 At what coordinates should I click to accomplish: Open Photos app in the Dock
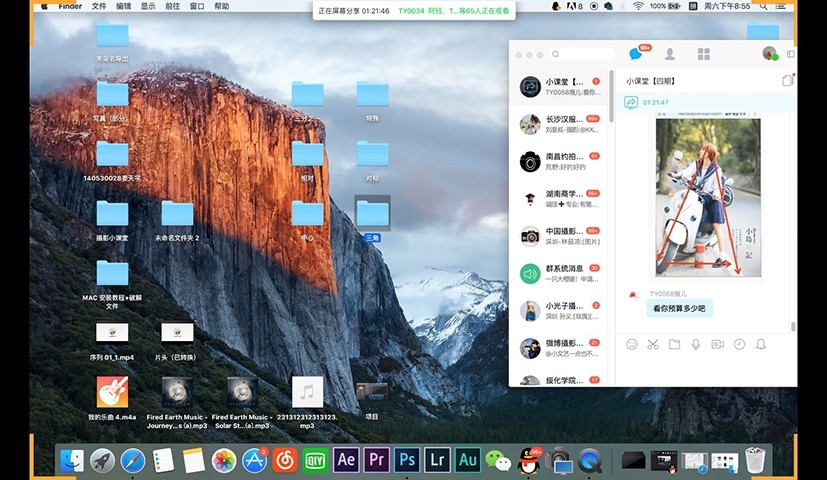tap(224, 460)
